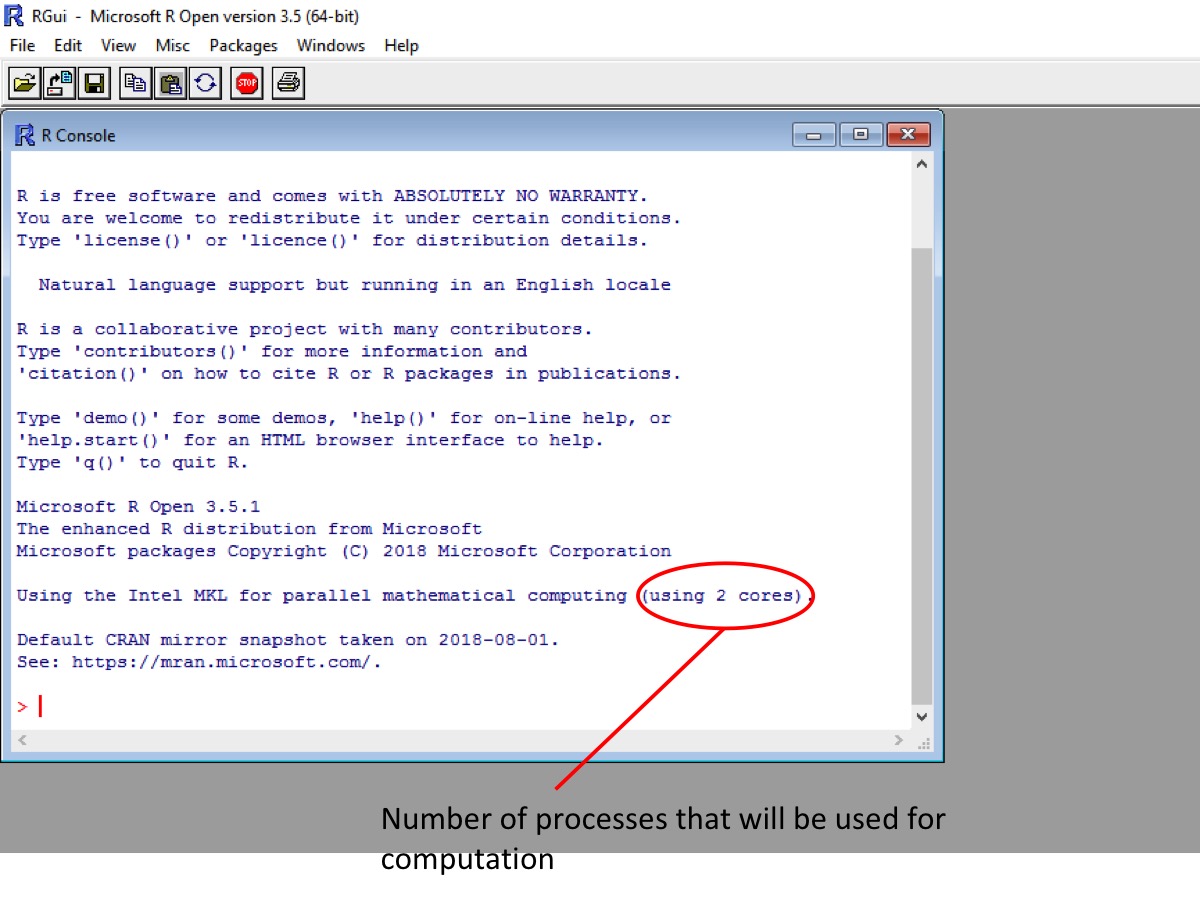The width and height of the screenshot is (1200, 900).
Task: Click the R Console scroll down arrow
Action: point(921,716)
